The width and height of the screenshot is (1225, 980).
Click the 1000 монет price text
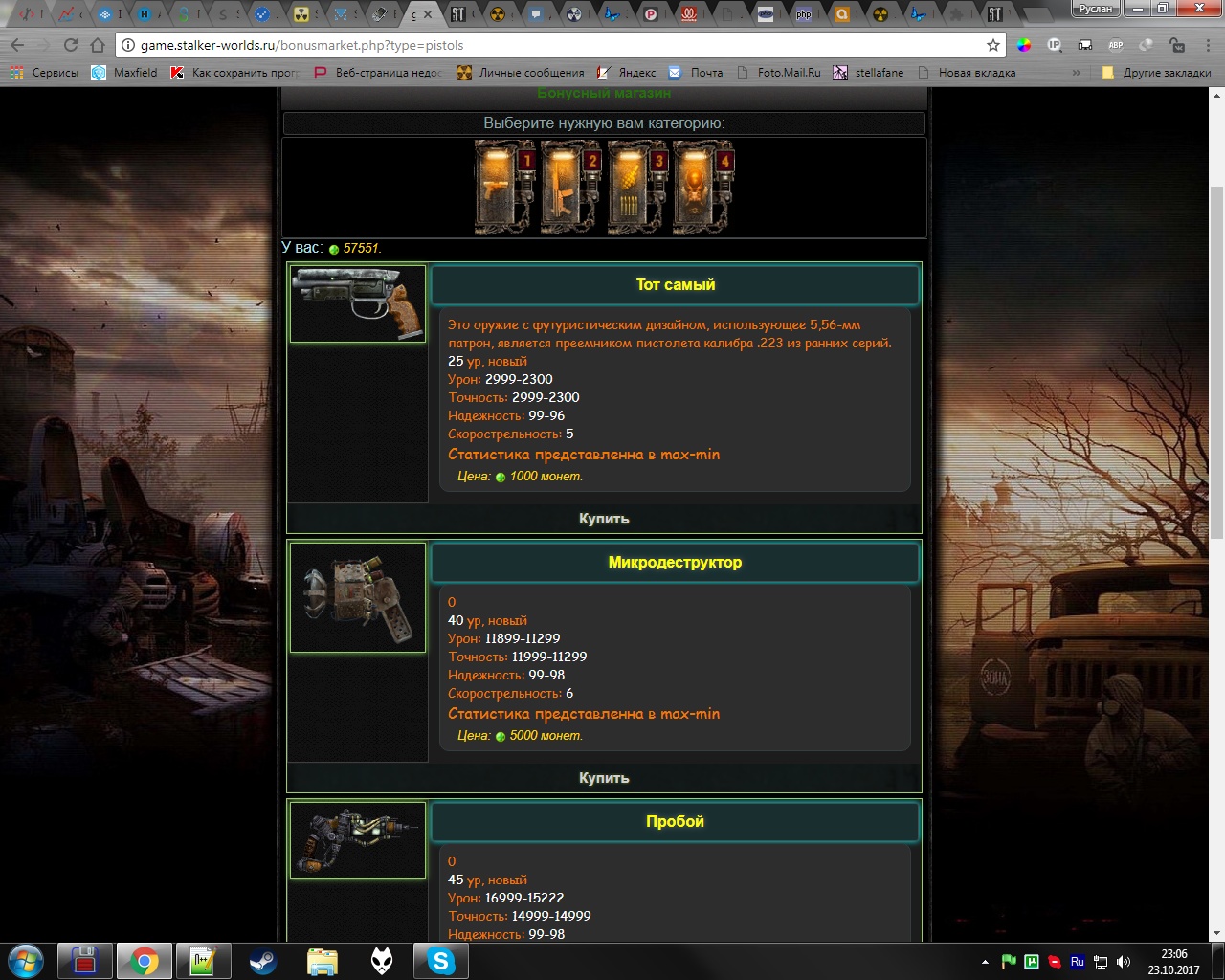pos(546,476)
